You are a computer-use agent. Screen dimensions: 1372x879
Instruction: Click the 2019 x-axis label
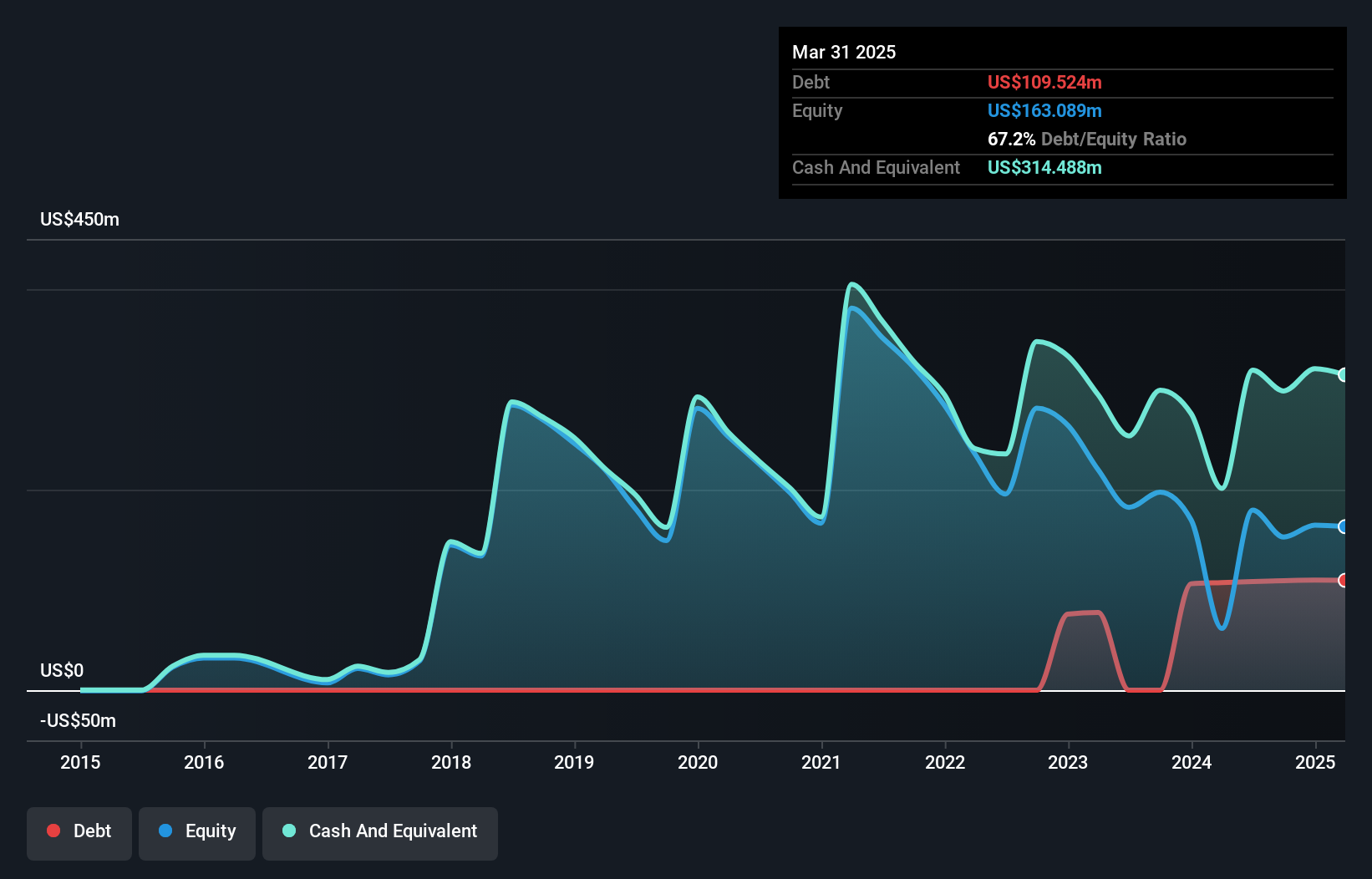tap(574, 762)
